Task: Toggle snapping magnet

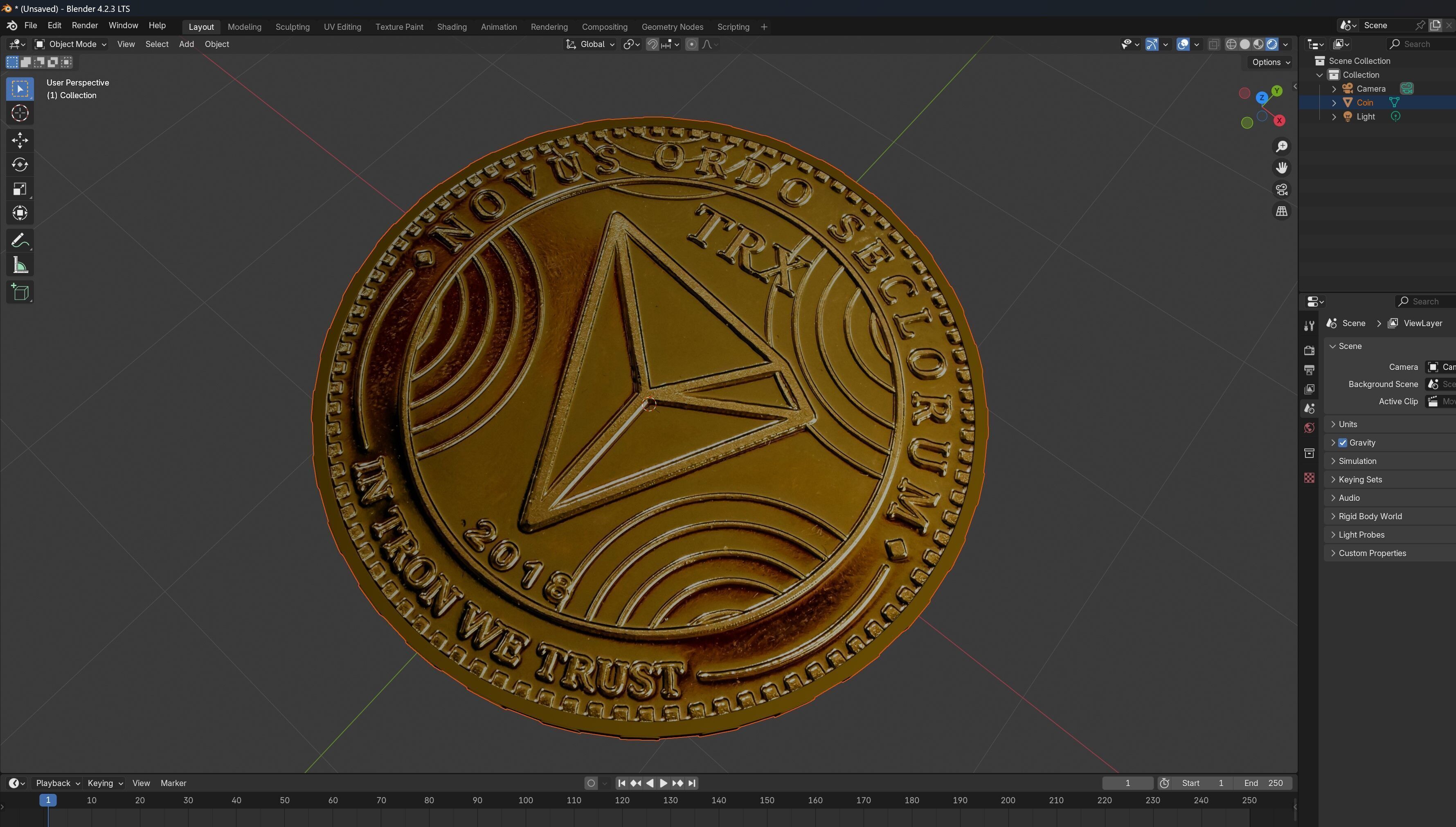Action: tap(653, 44)
